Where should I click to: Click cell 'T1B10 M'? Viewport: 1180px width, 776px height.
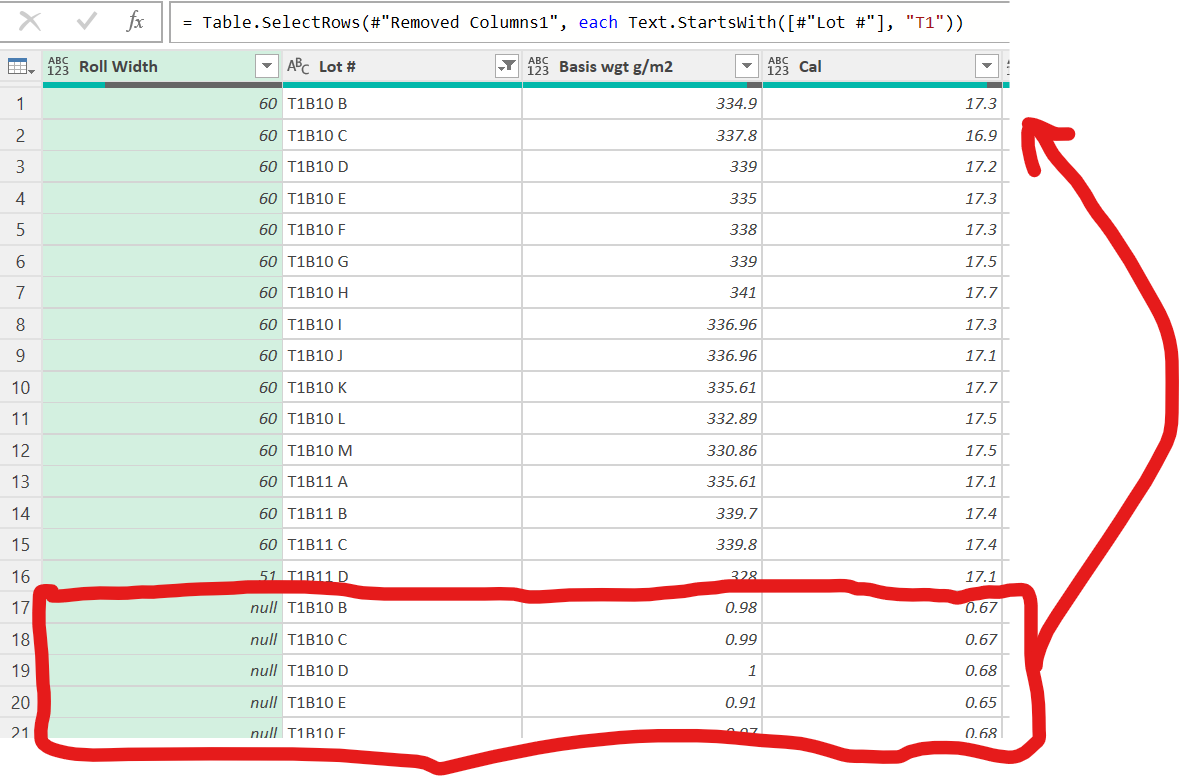402,450
